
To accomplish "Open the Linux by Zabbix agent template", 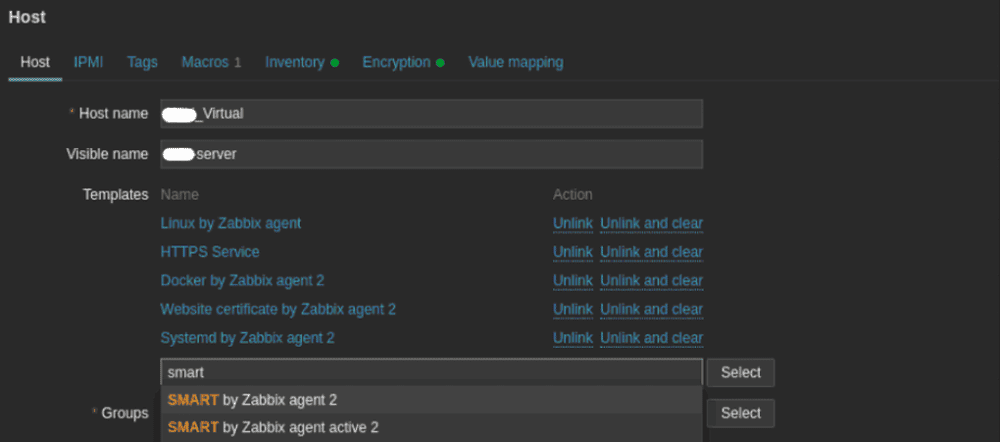I will pyautogui.click(x=230, y=223).
